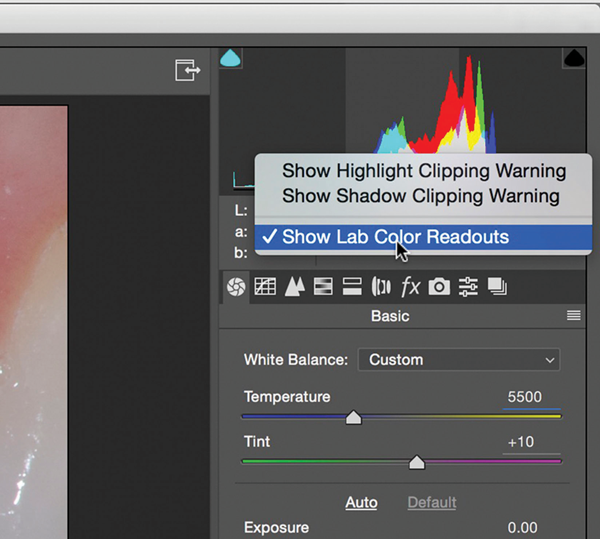Screen dimensions: 600x539
Task: Toggle the highlight clipping warning triangle
Action: tap(574, 59)
